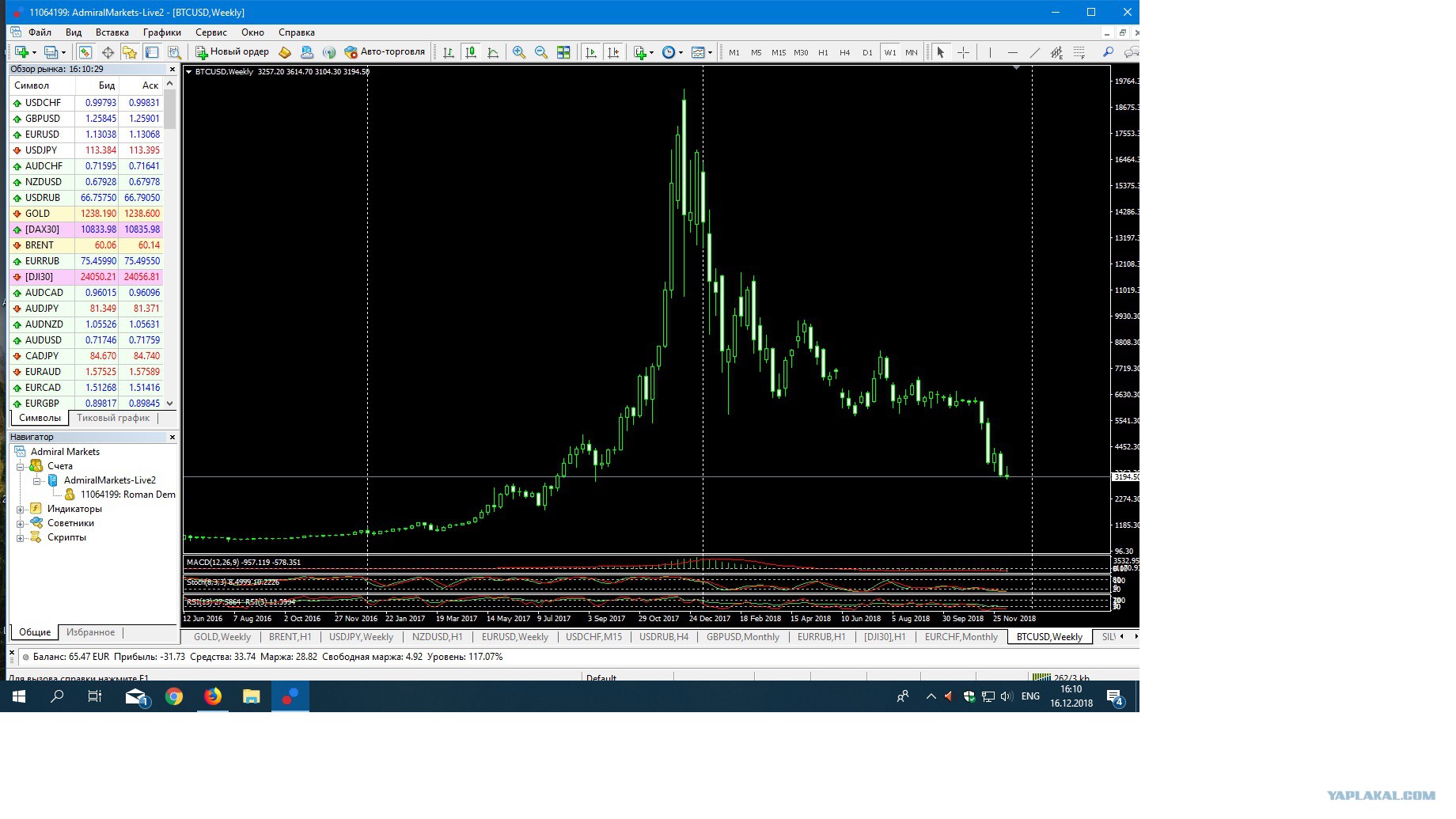Open the indicators list icon

point(640,52)
